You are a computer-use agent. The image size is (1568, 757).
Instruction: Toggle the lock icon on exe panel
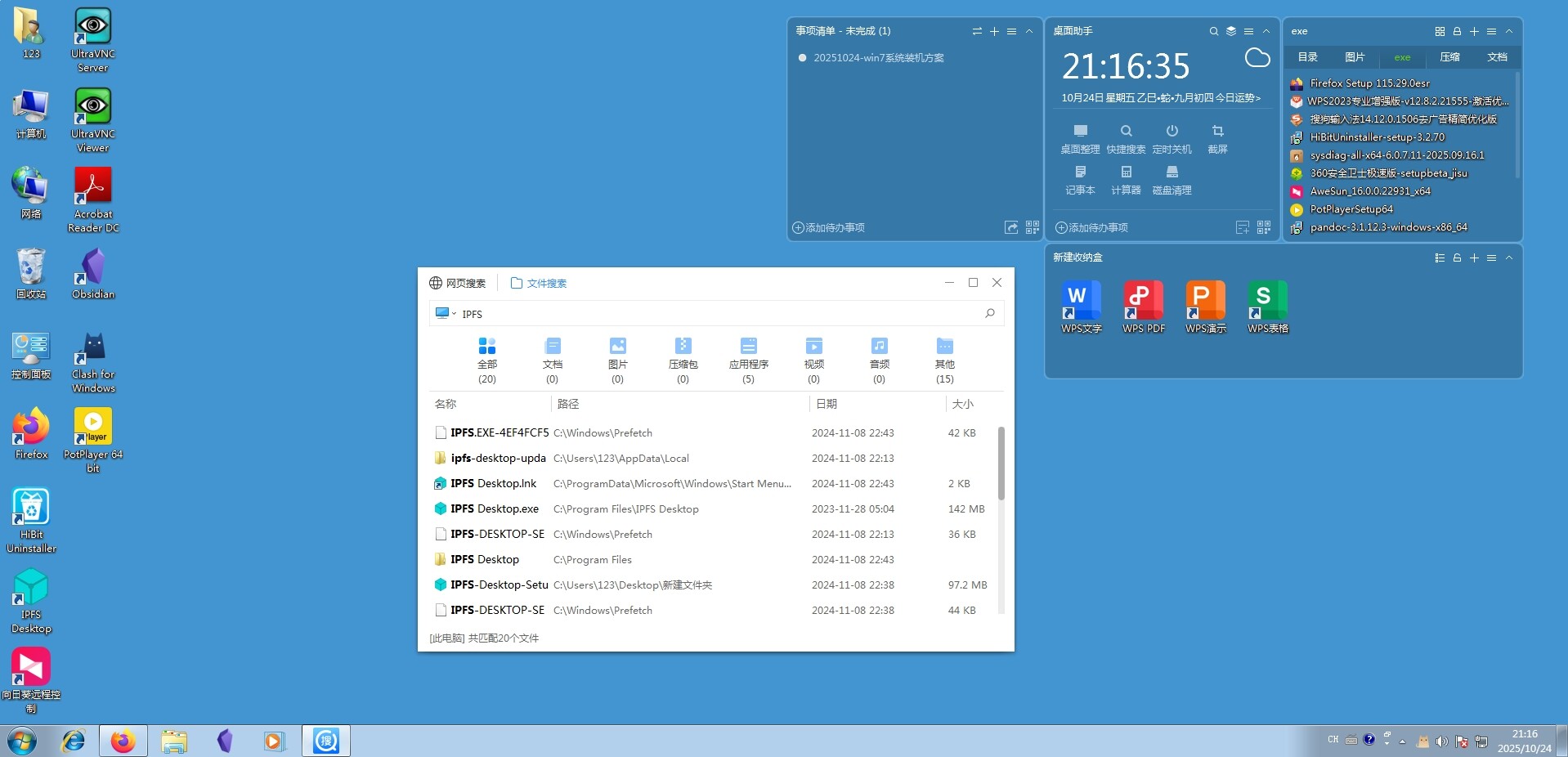tap(1457, 31)
